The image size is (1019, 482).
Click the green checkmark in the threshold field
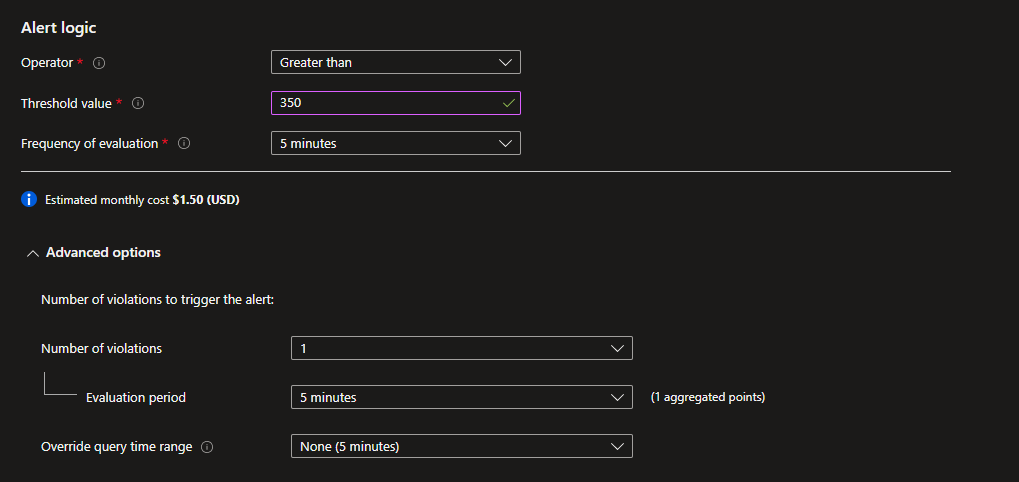coord(508,103)
